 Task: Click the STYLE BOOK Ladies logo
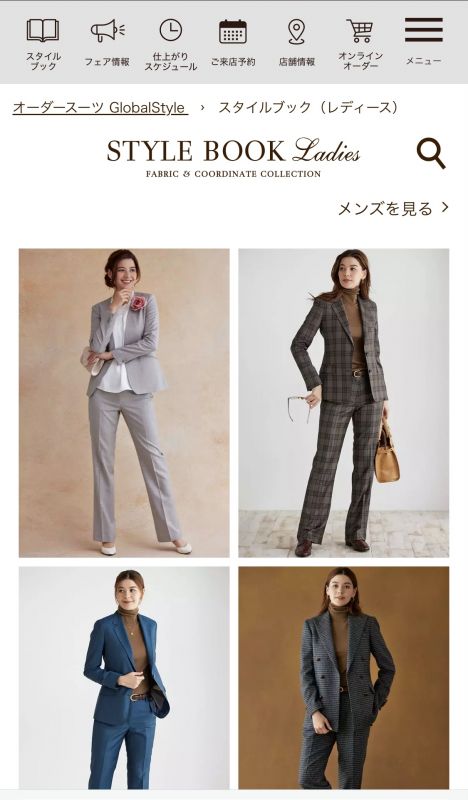(233, 158)
